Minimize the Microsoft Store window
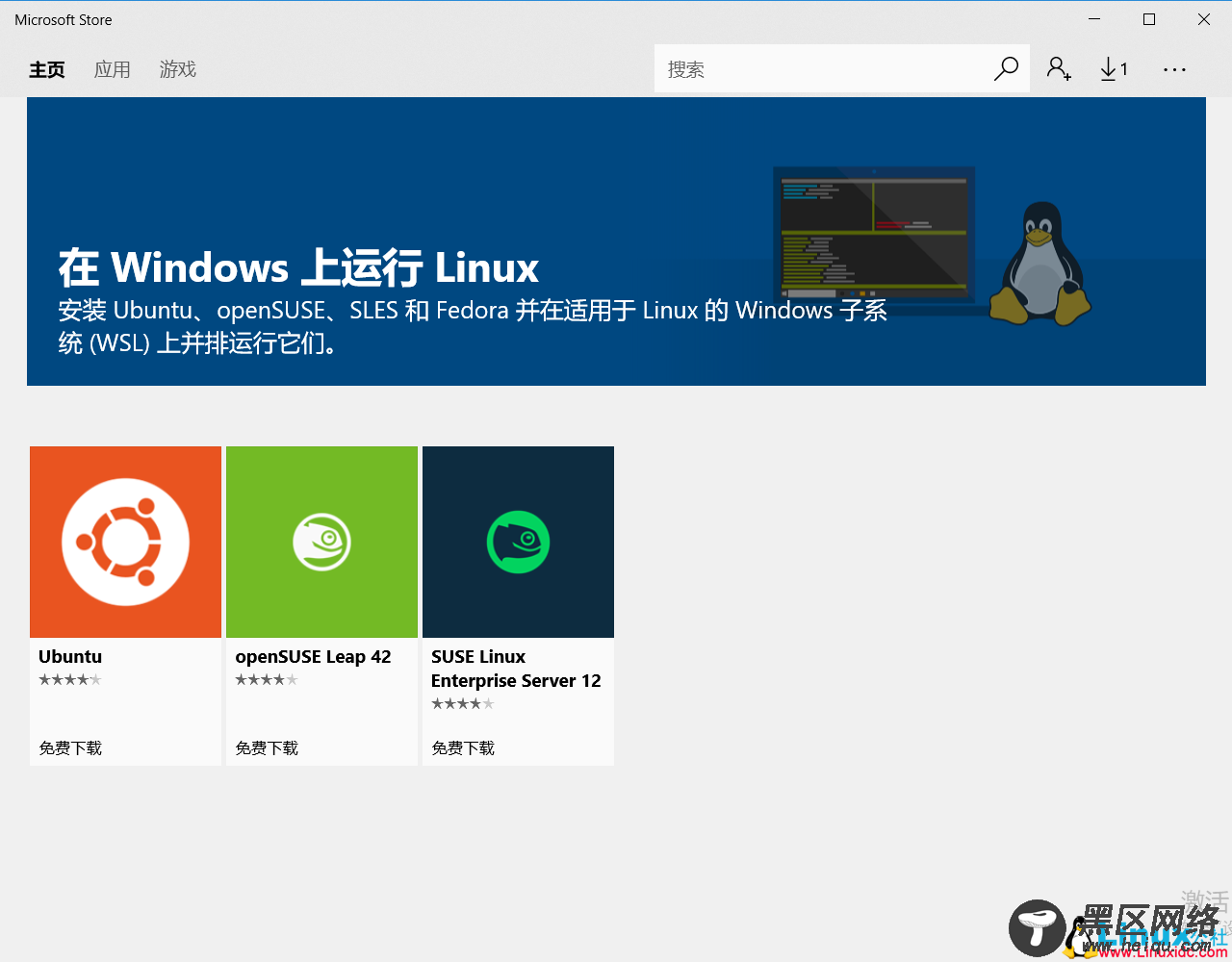Image resolution: width=1232 pixels, height=962 pixels. (1094, 19)
